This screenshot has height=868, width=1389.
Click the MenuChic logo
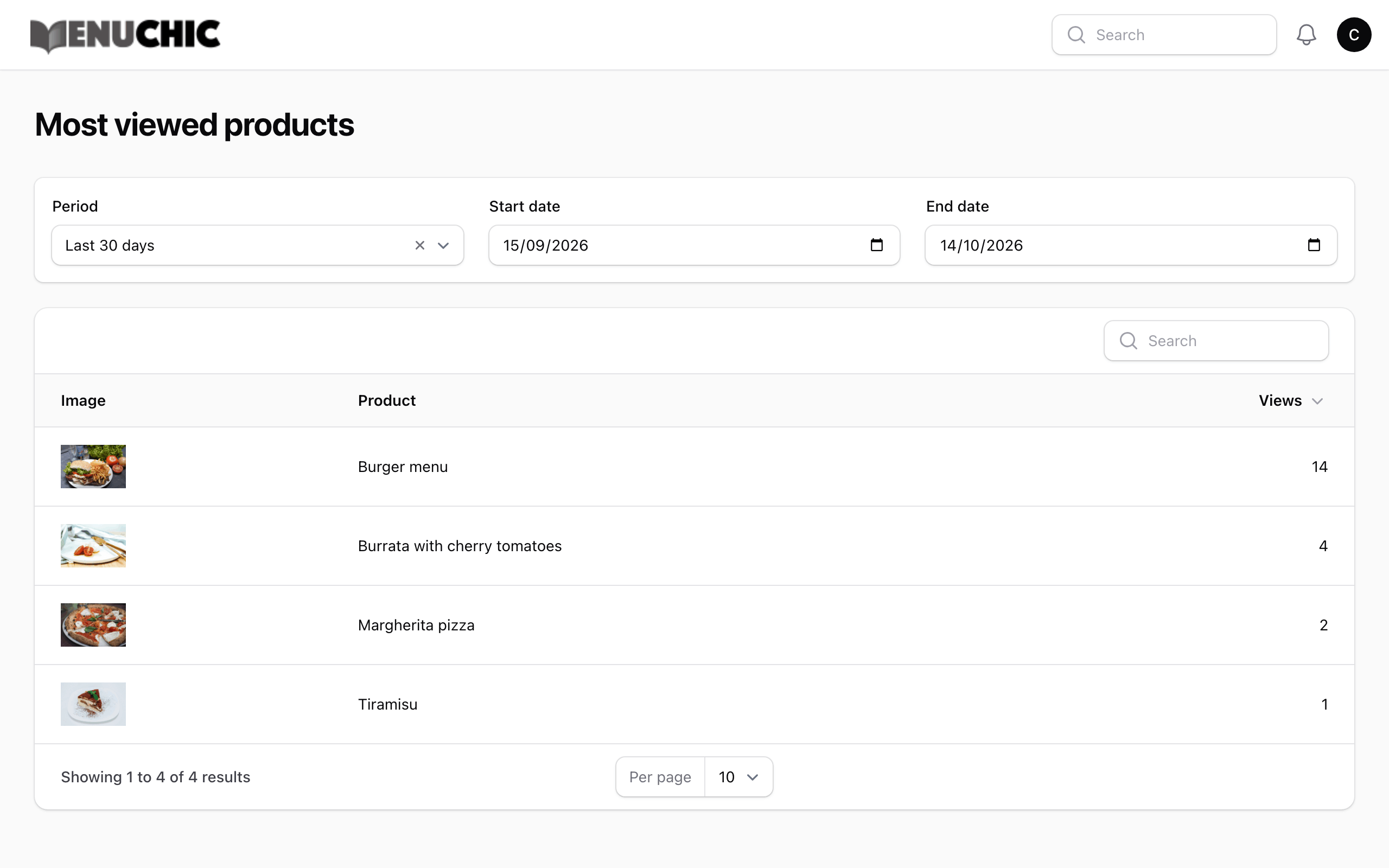(x=125, y=36)
